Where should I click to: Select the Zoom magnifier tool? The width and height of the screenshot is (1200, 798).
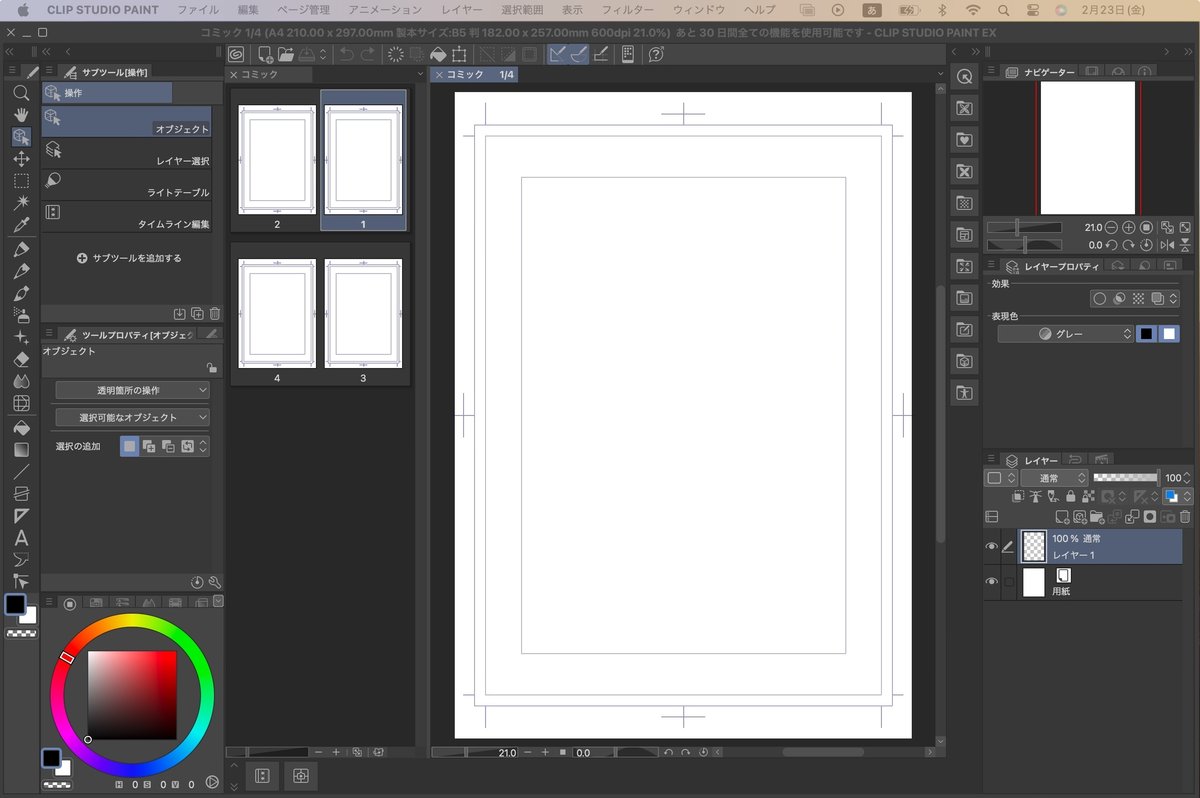[21, 93]
